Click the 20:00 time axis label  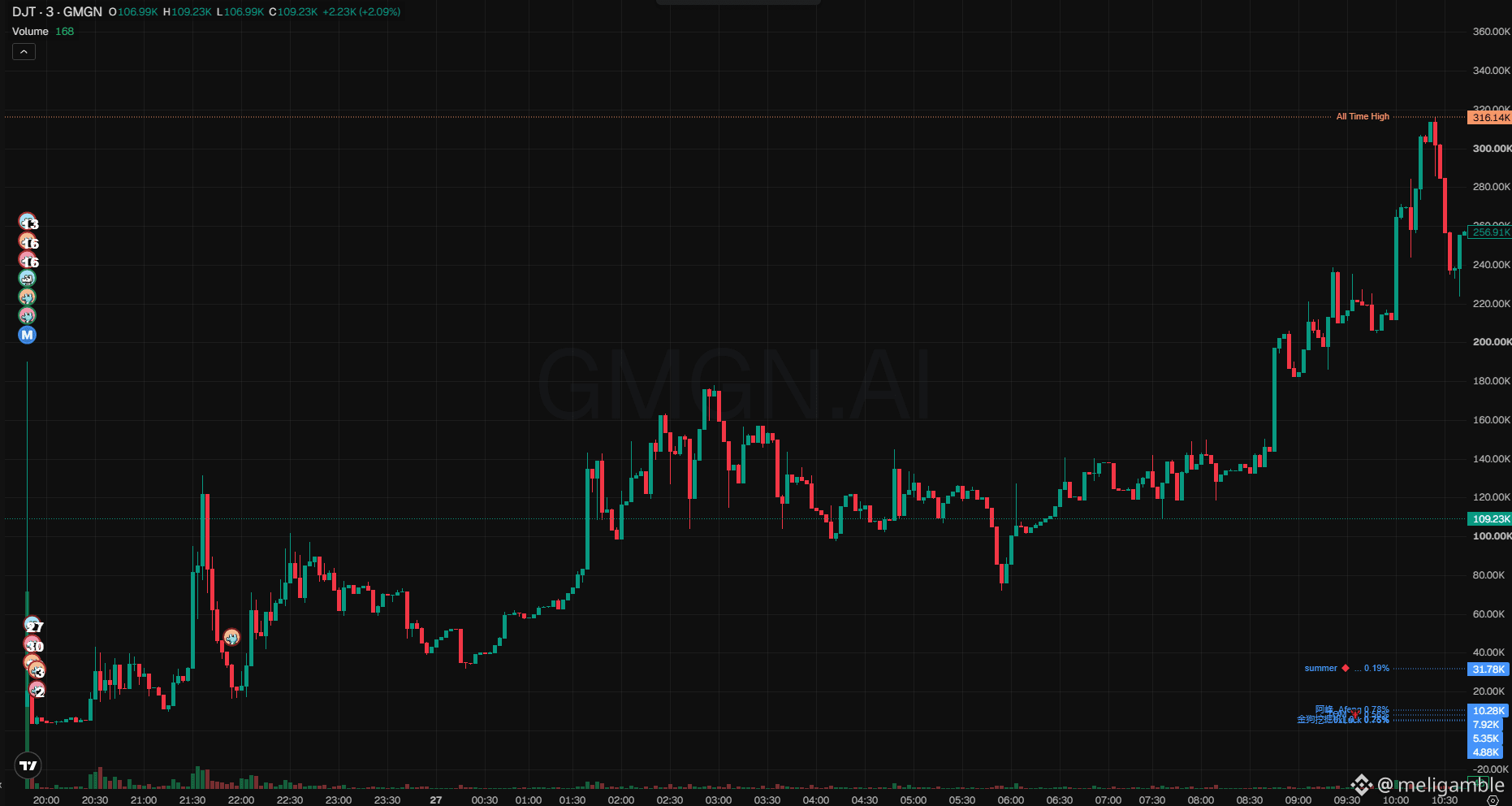[46, 800]
